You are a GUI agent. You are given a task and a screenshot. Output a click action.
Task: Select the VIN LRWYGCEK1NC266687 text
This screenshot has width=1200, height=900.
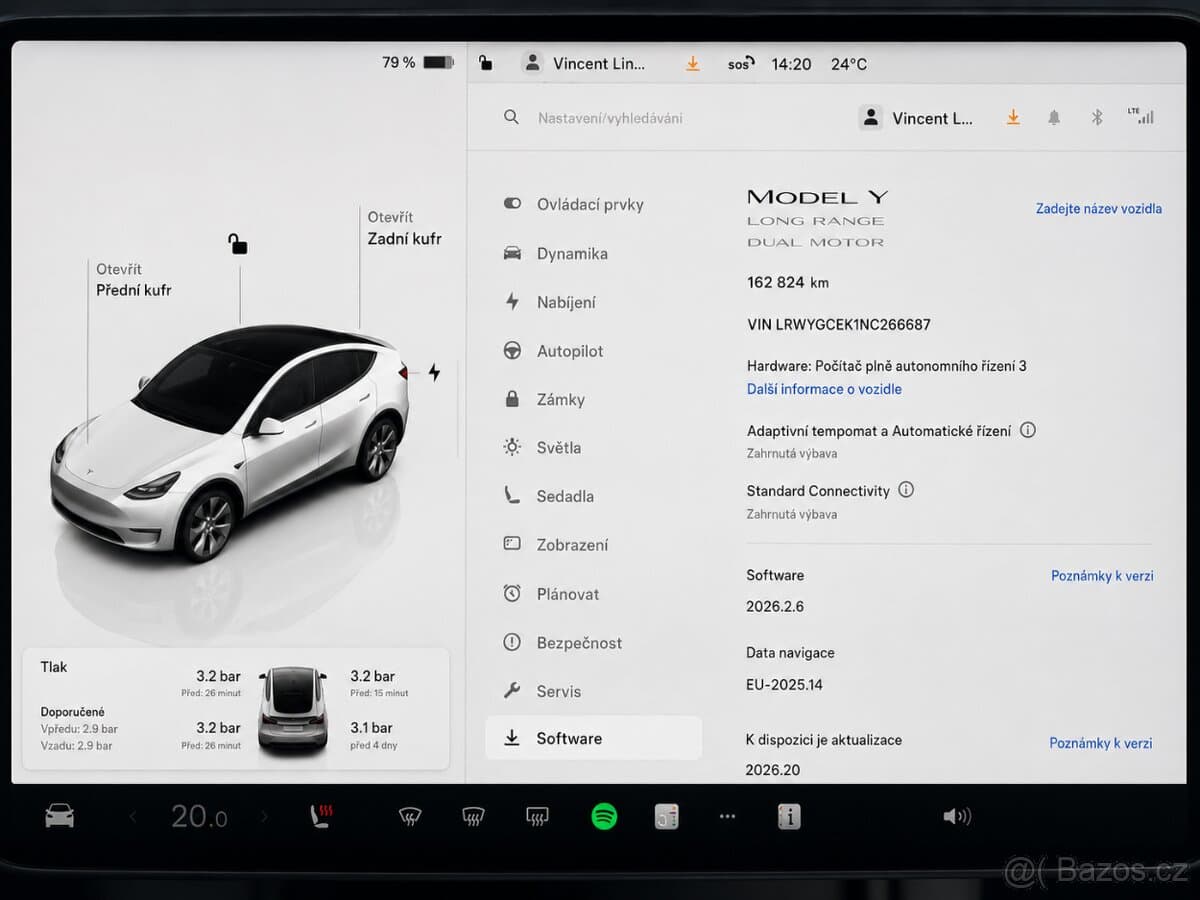839,325
